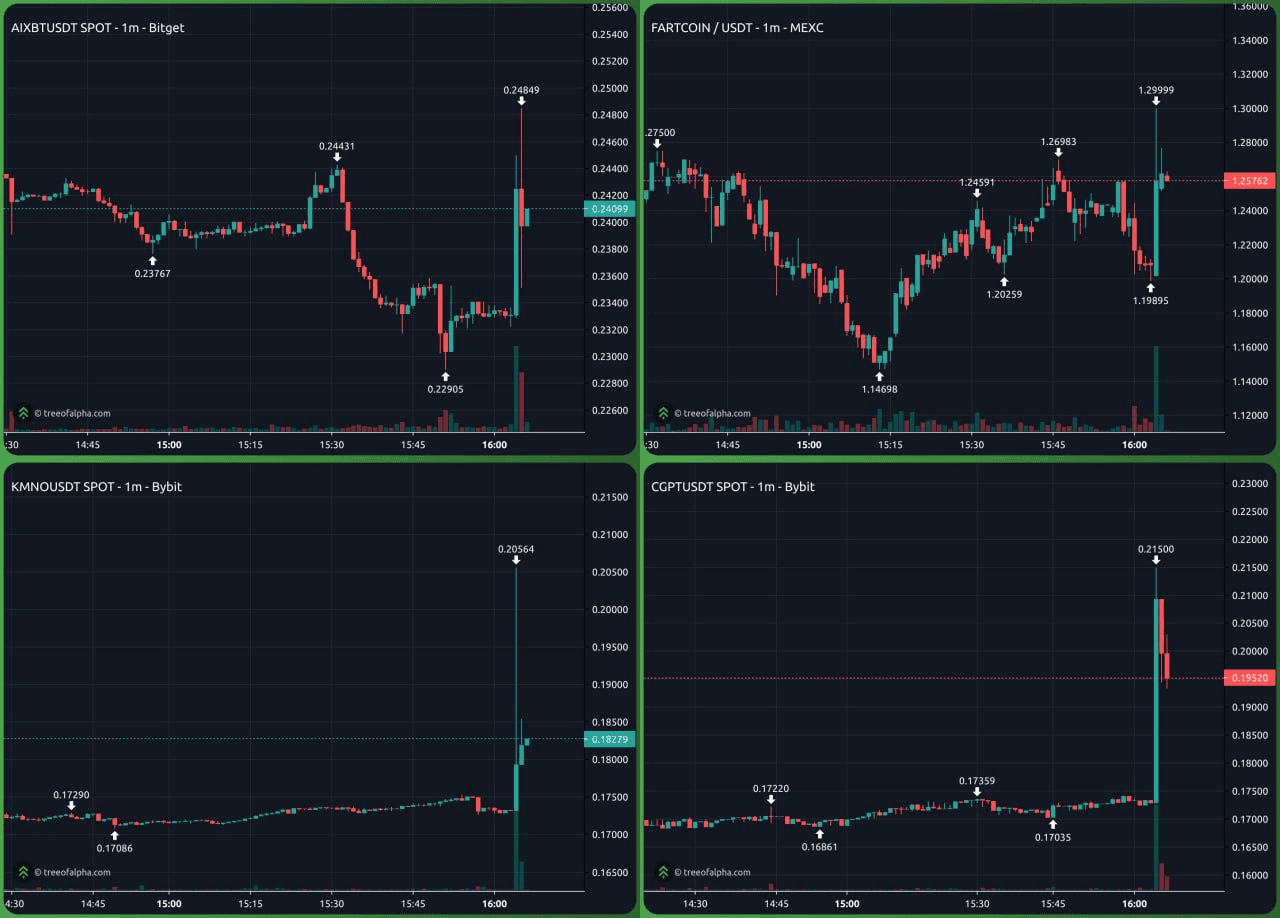Image resolution: width=1280 pixels, height=918 pixels.
Task: Click the tall 16:00 volume bar in AIXBTUSDT chart
Action: tap(516, 389)
